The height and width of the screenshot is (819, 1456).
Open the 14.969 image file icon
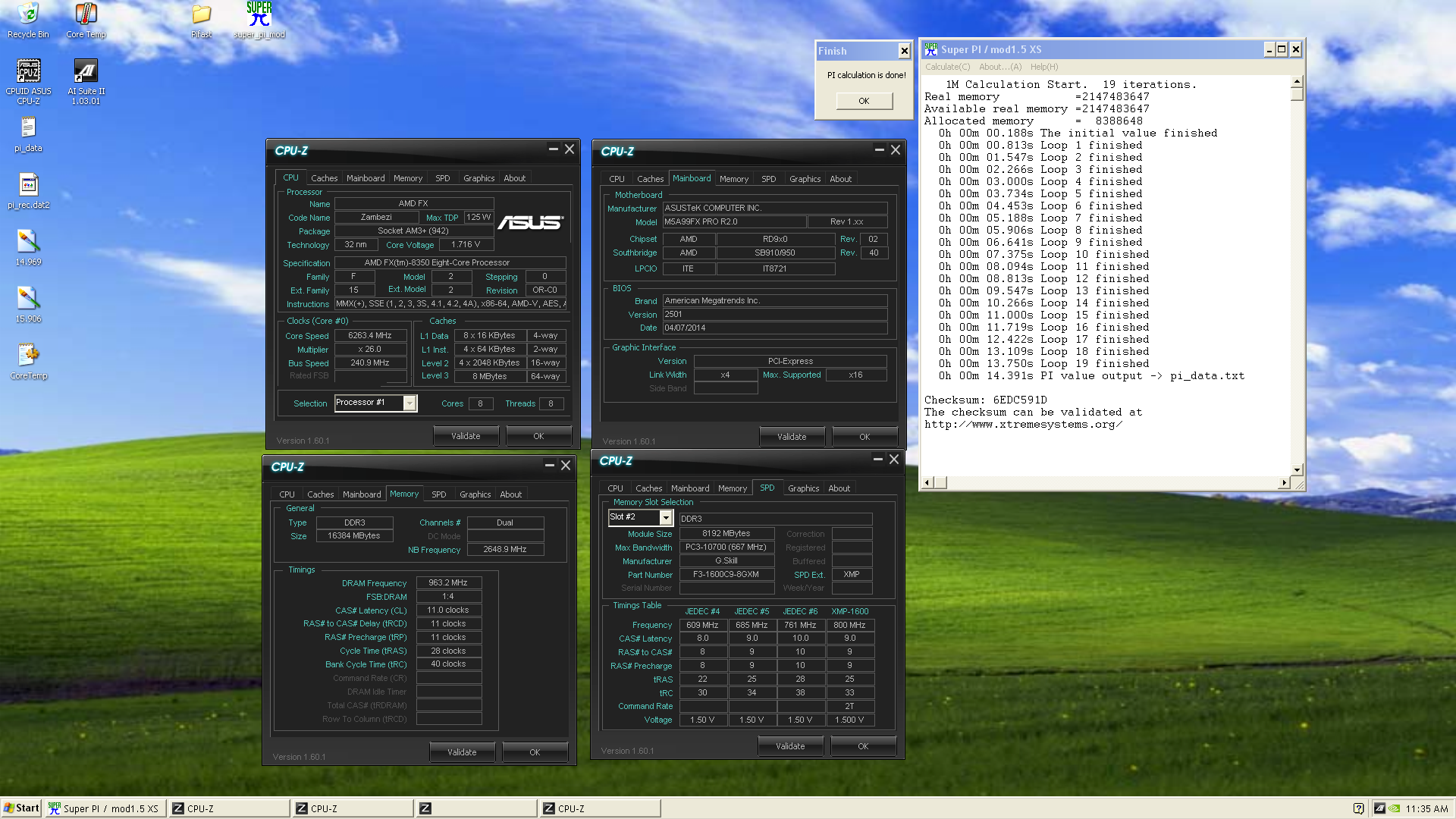click(28, 248)
